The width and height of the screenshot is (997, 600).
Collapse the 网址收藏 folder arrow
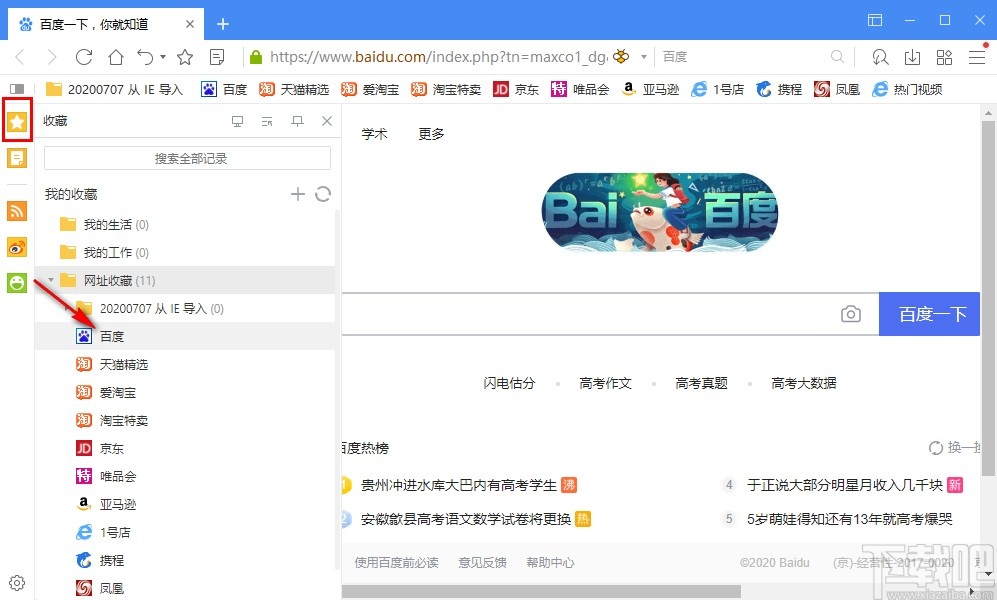coord(51,280)
